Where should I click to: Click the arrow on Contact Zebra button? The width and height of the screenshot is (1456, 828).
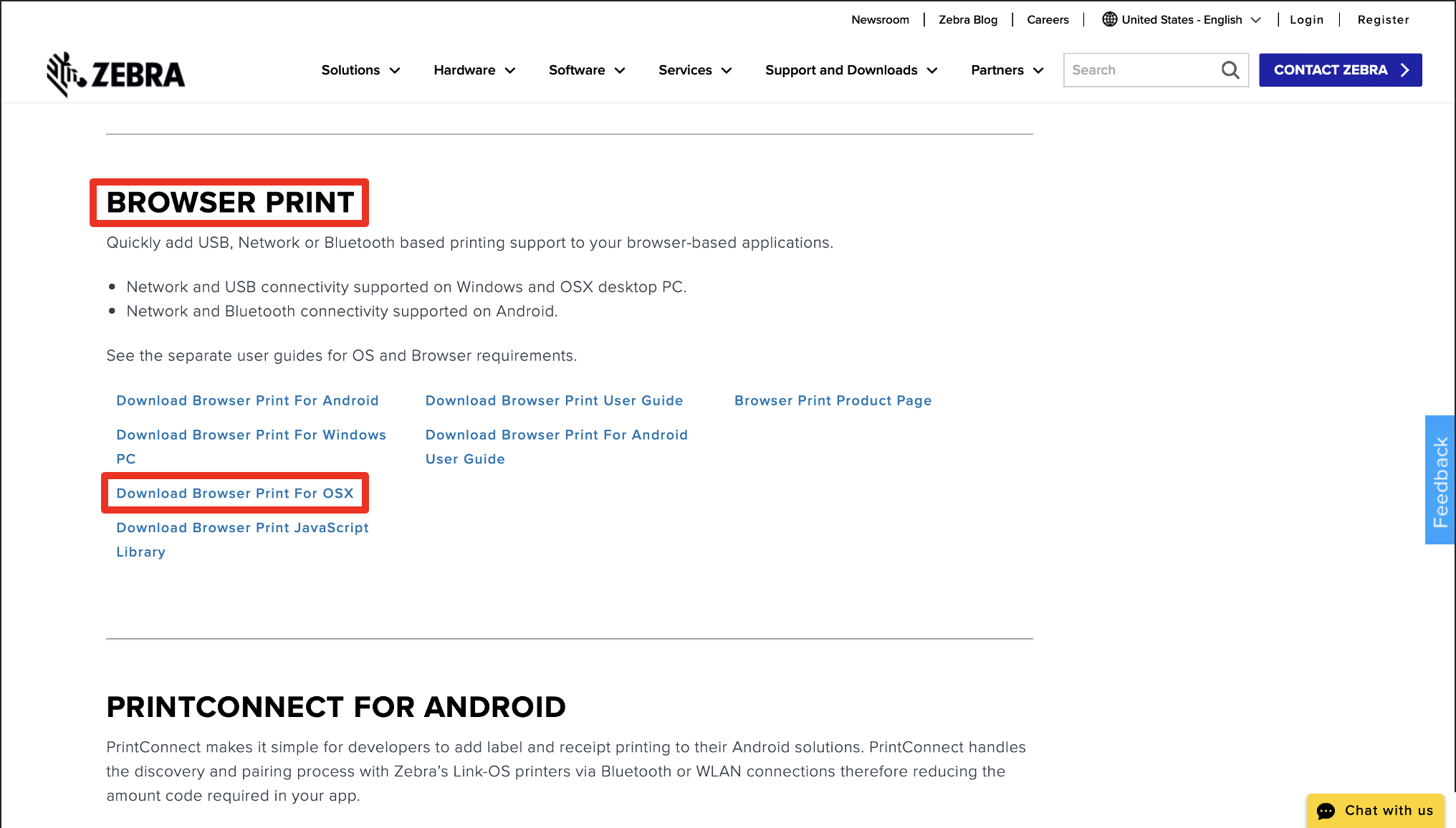[x=1404, y=70]
